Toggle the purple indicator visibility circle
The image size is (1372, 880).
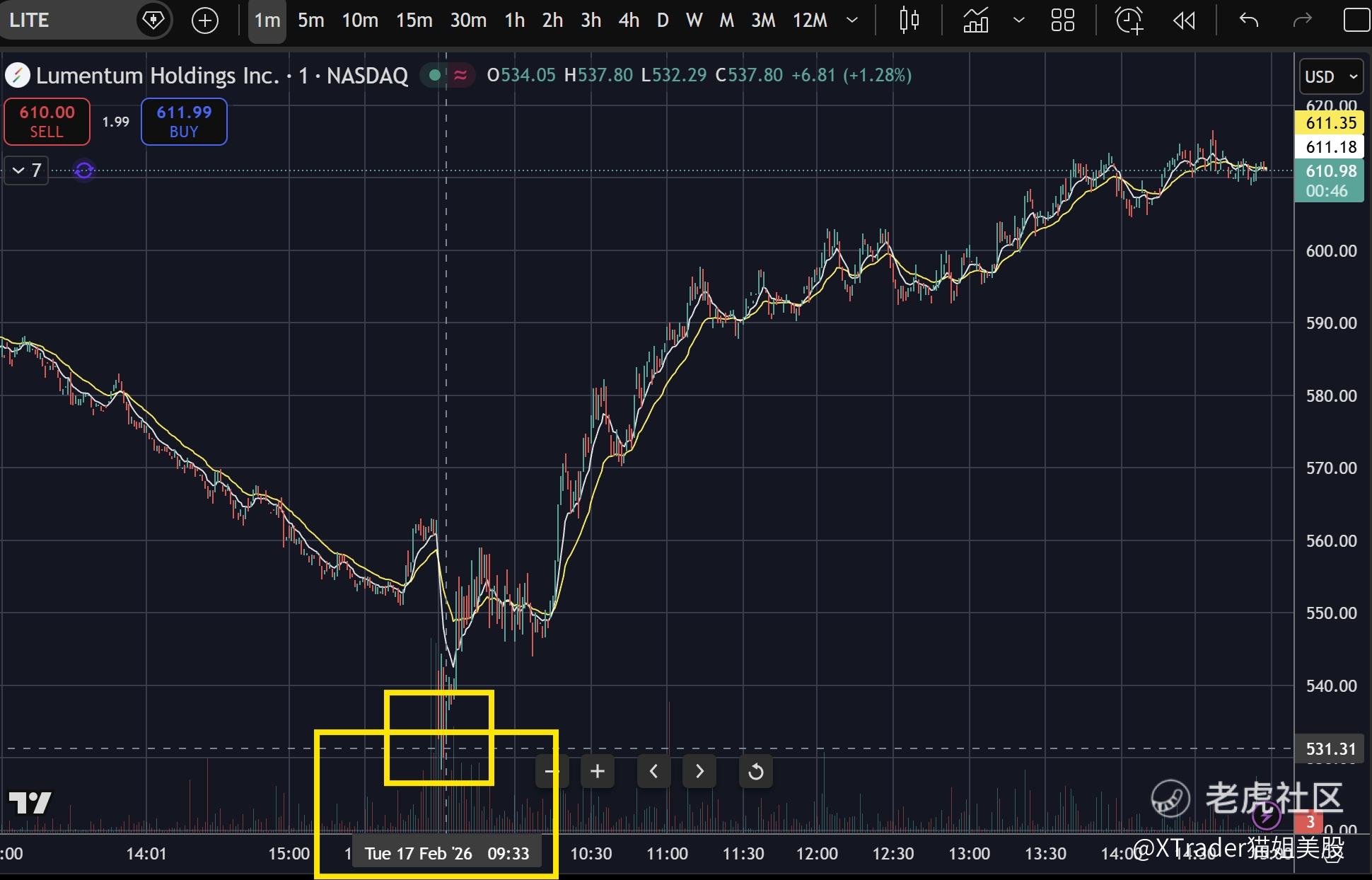click(x=84, y=170)
